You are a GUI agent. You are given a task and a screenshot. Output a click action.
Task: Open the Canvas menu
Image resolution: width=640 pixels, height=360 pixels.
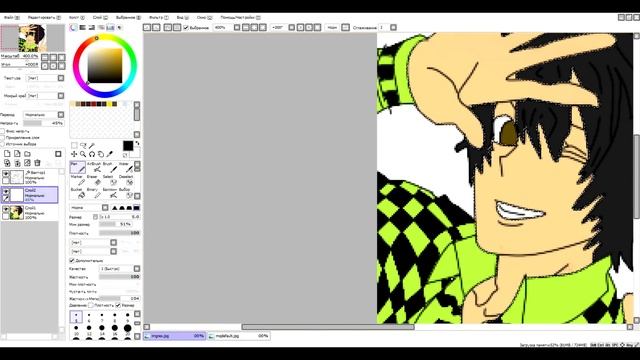point(76,18)
